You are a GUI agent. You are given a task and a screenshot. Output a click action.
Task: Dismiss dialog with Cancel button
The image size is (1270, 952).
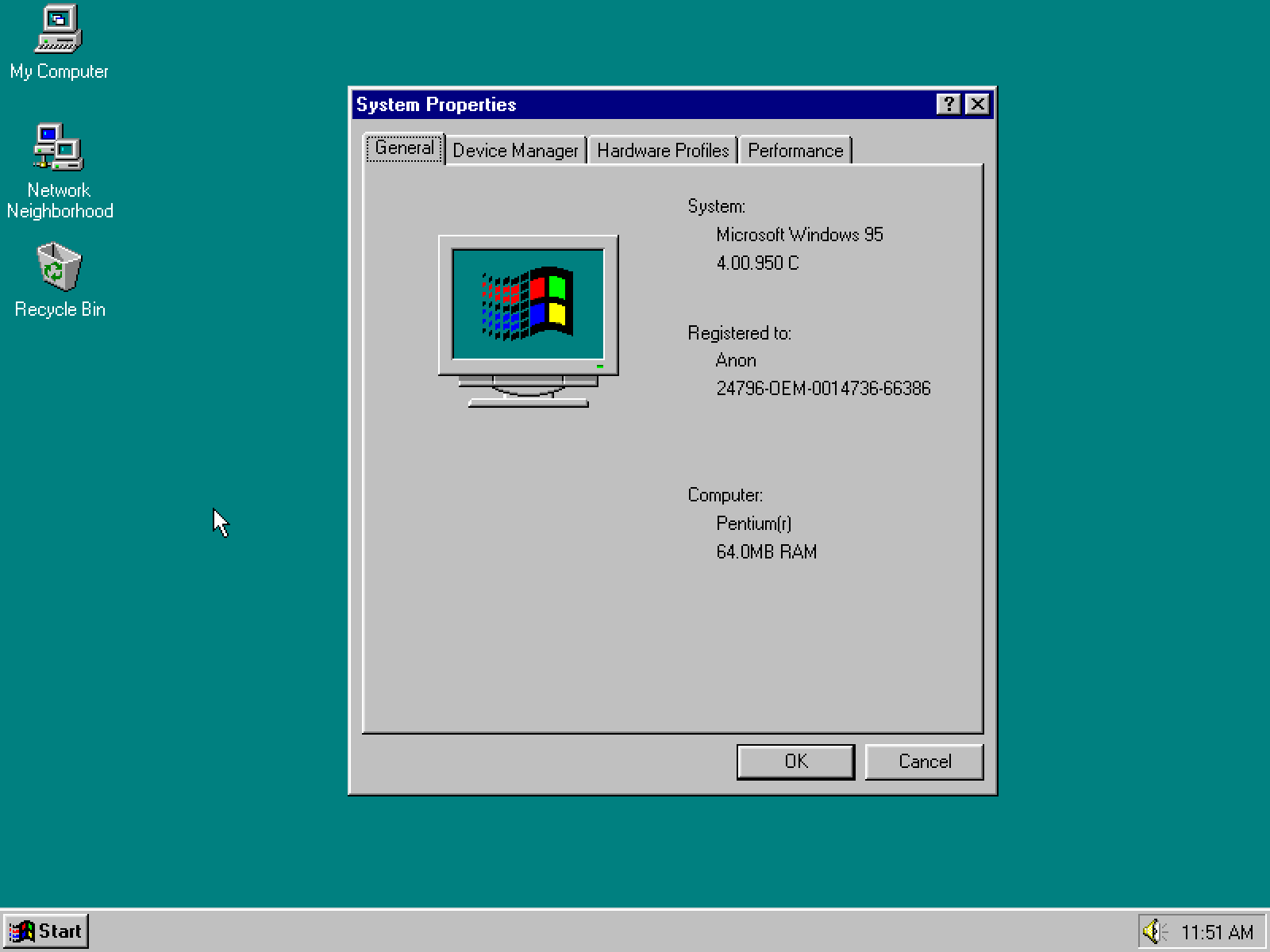pos(925,762)
